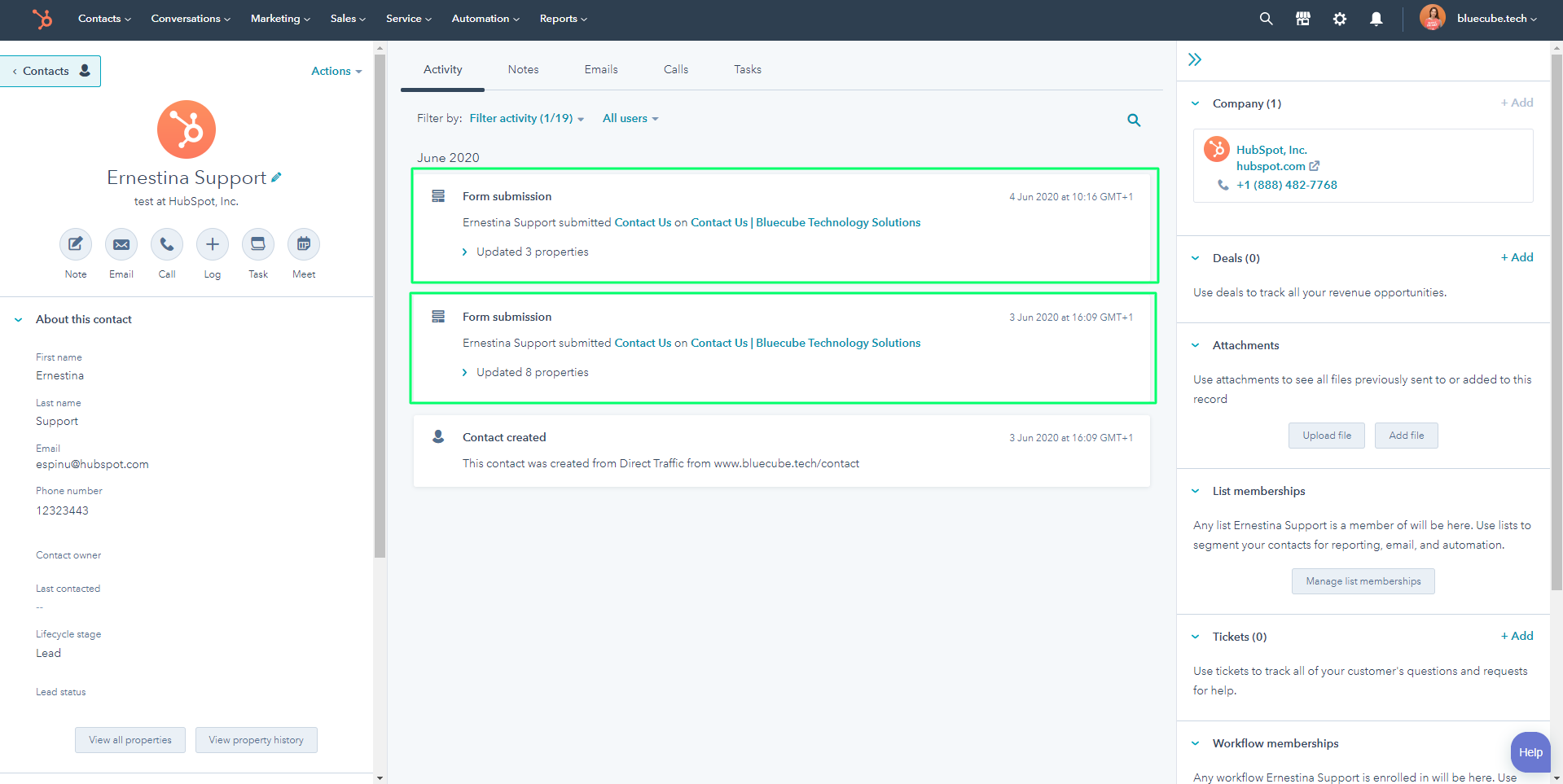
Task: Collapse the Workflow memberships section
Action: pyautogui.click(x=1195, y=743)
